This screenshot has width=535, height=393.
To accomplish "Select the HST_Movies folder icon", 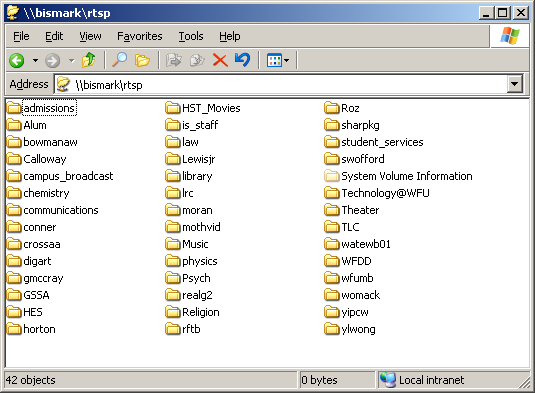I will [x=173, y=108].
